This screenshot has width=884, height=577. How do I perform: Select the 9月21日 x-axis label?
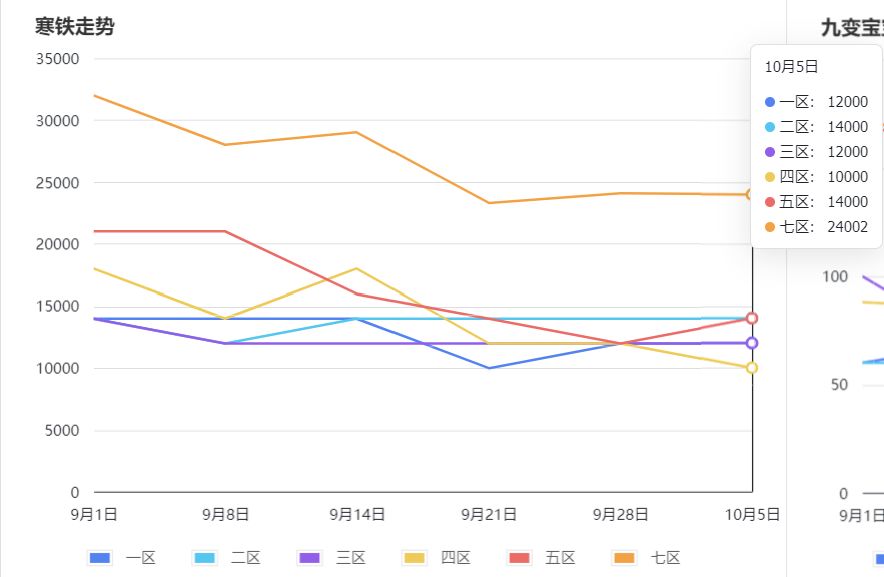click(x=489, y=514)
